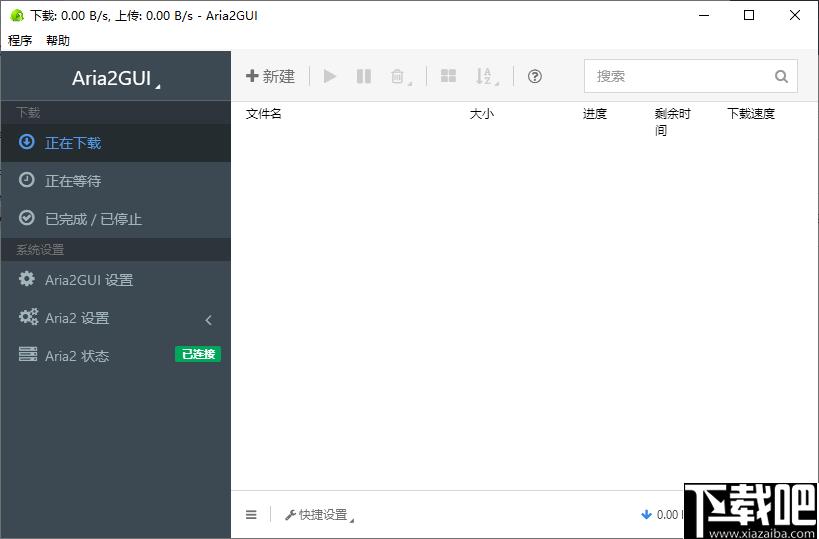Open Aria2GUI 设置 page
The height and width of the screenshot is (539, 819).
[x=115, y=279]
